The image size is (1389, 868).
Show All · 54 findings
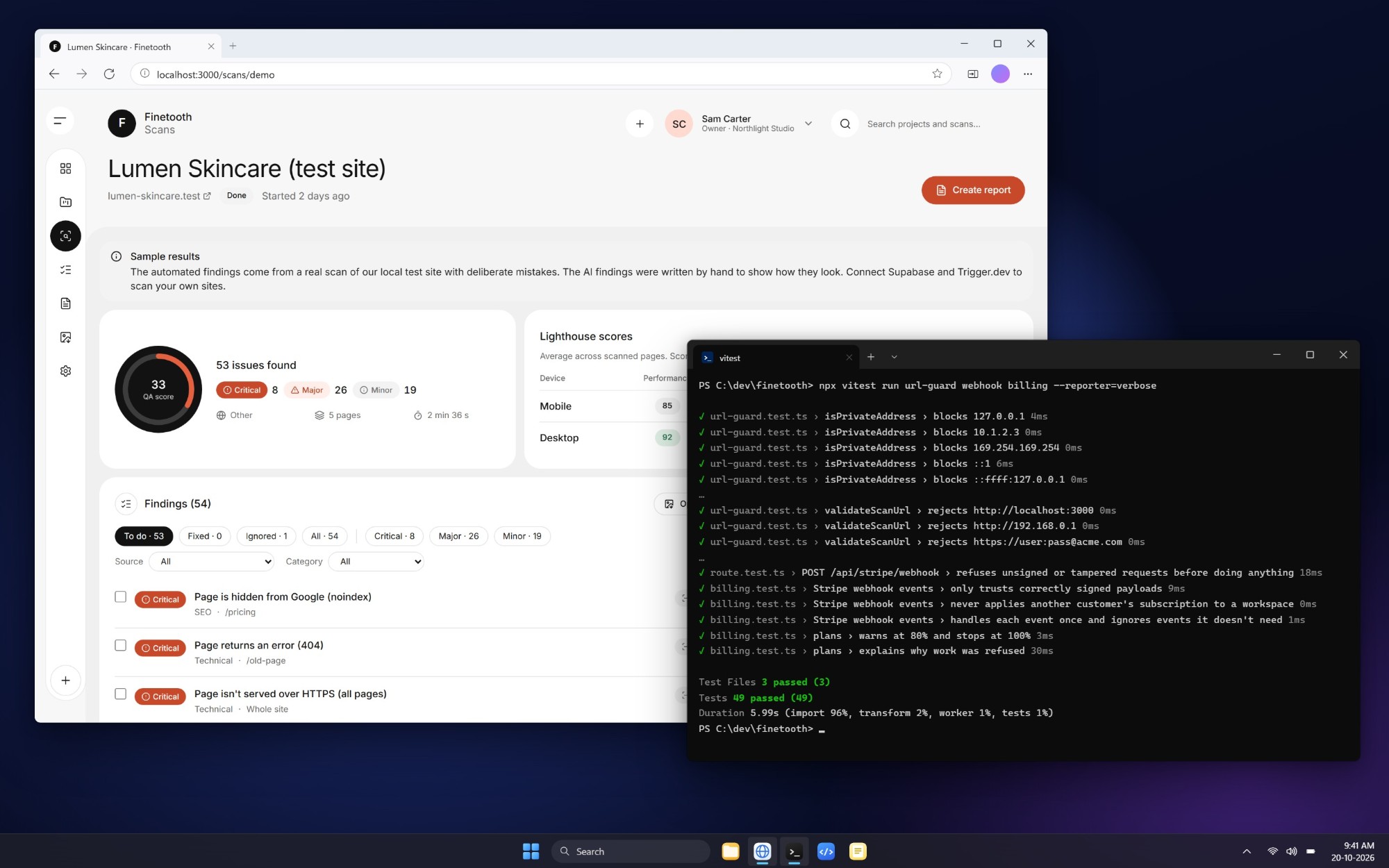[324, 536]
